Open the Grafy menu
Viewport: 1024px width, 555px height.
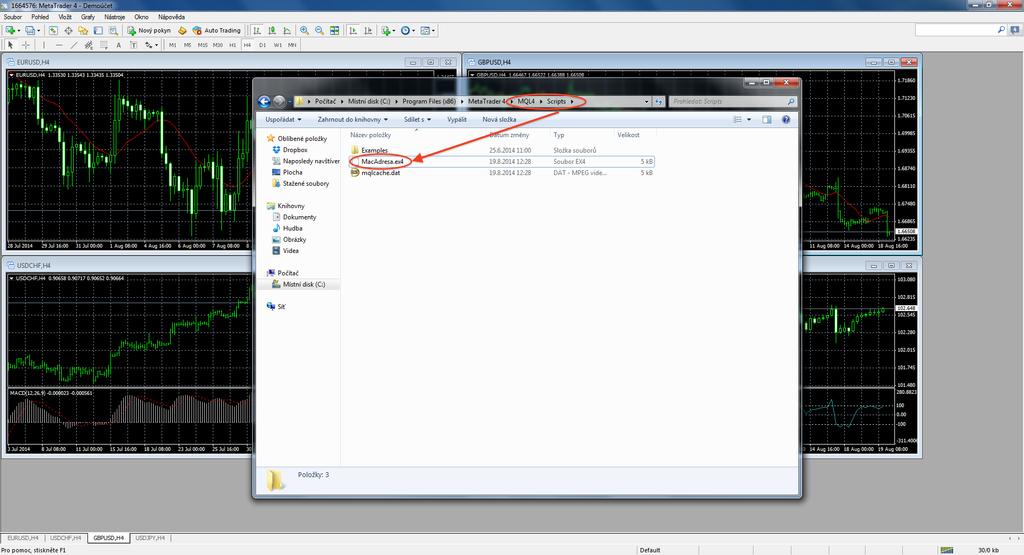point(88,17)
